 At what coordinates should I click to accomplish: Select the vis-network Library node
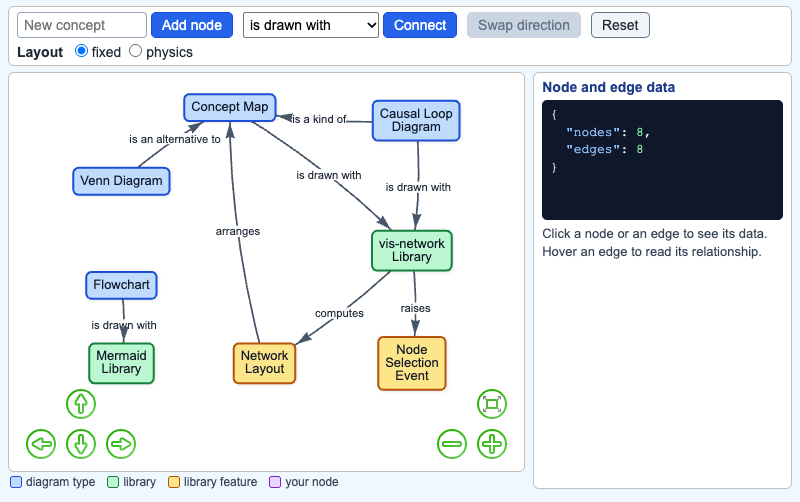pyautogui.click(x=412, y=250)
